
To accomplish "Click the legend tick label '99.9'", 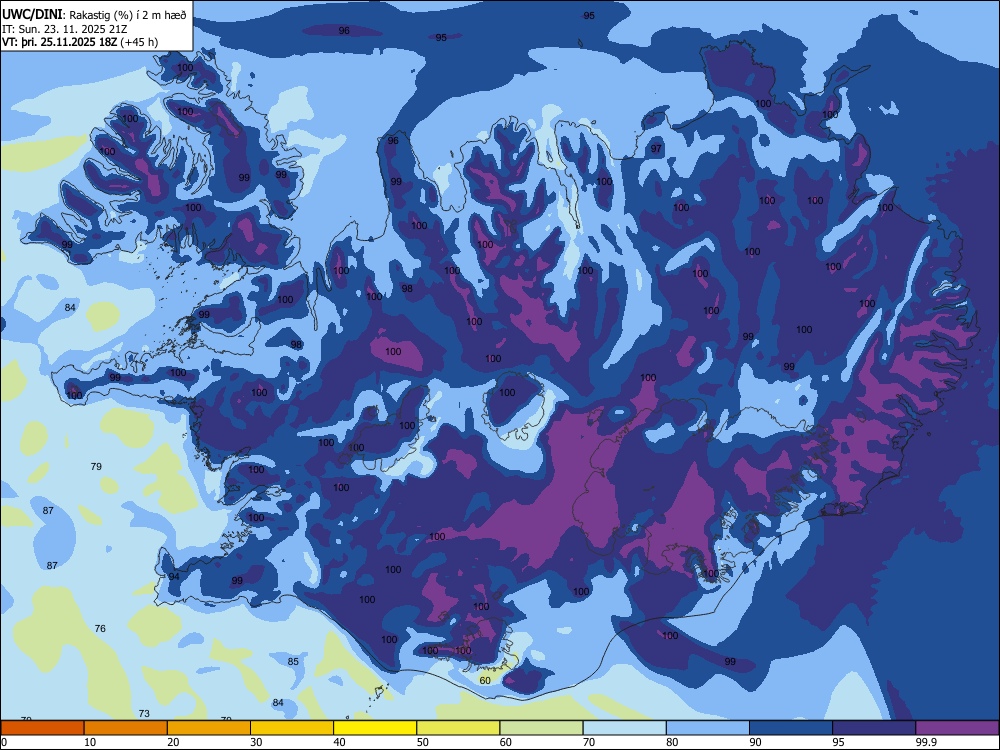I will [925, 742].
